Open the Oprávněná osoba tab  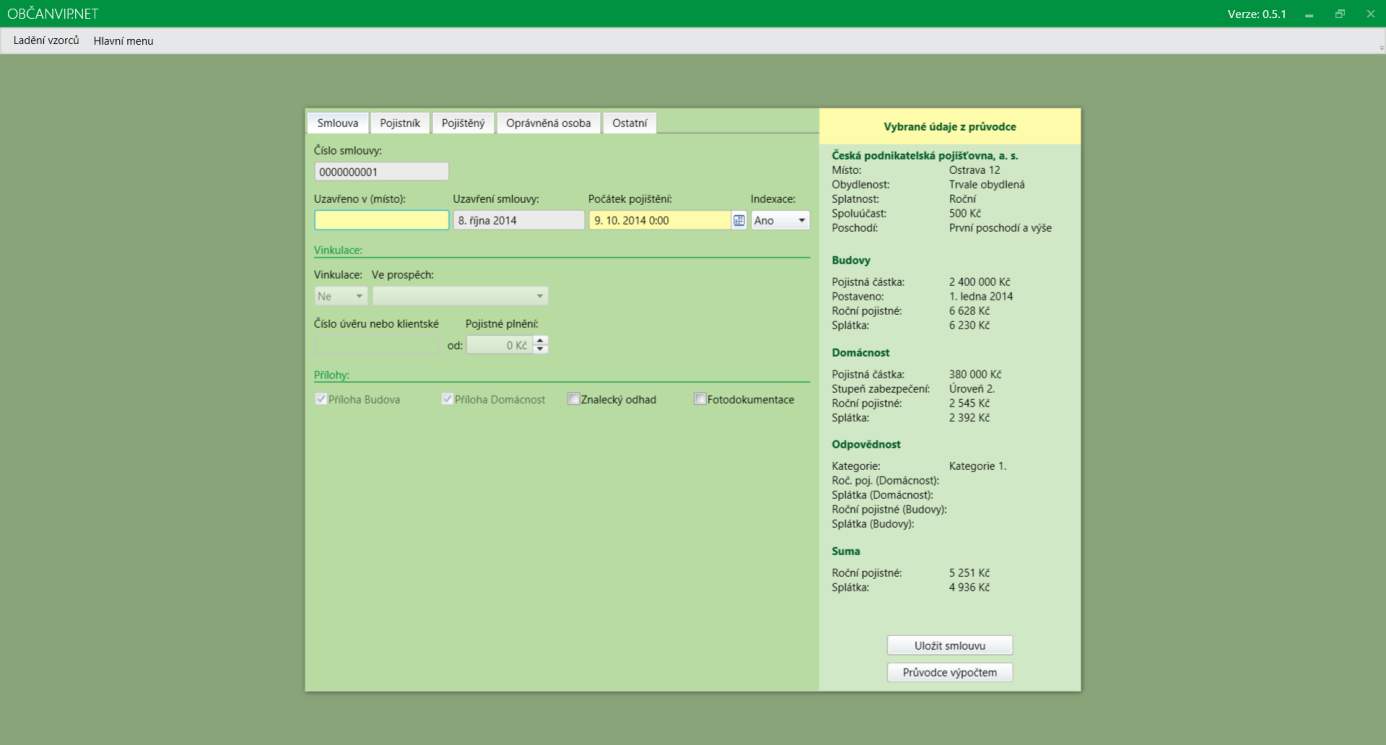(548, 123)
